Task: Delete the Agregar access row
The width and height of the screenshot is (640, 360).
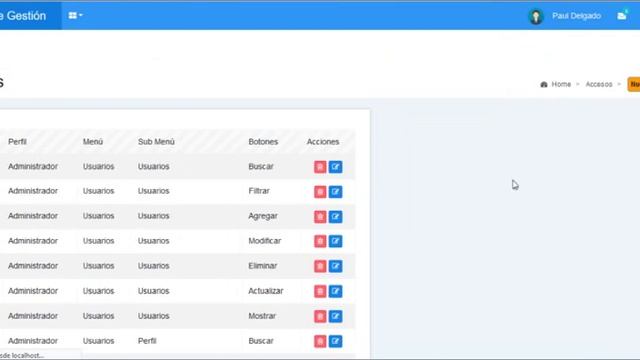Action: click(x=320, y=217)
